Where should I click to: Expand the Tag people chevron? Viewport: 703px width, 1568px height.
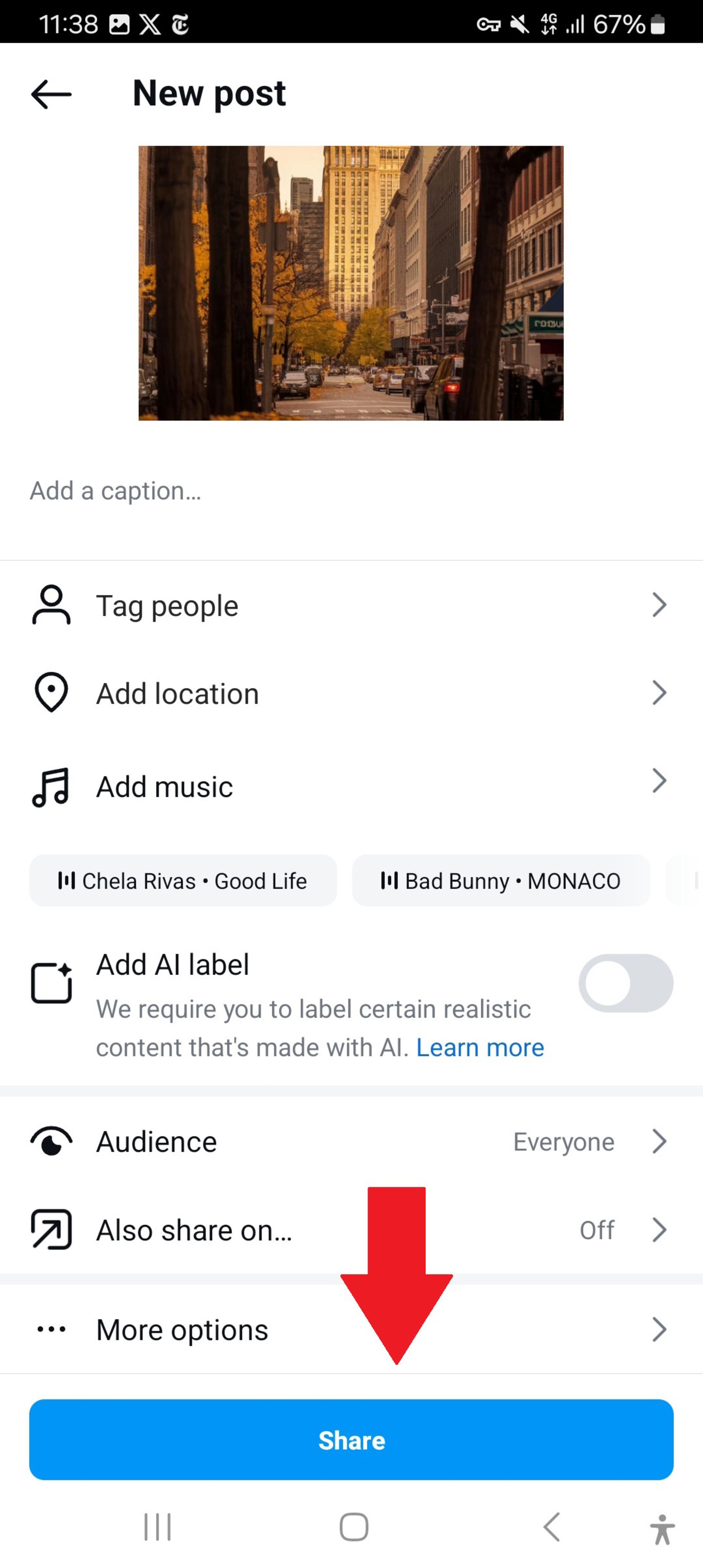[659, 605]
